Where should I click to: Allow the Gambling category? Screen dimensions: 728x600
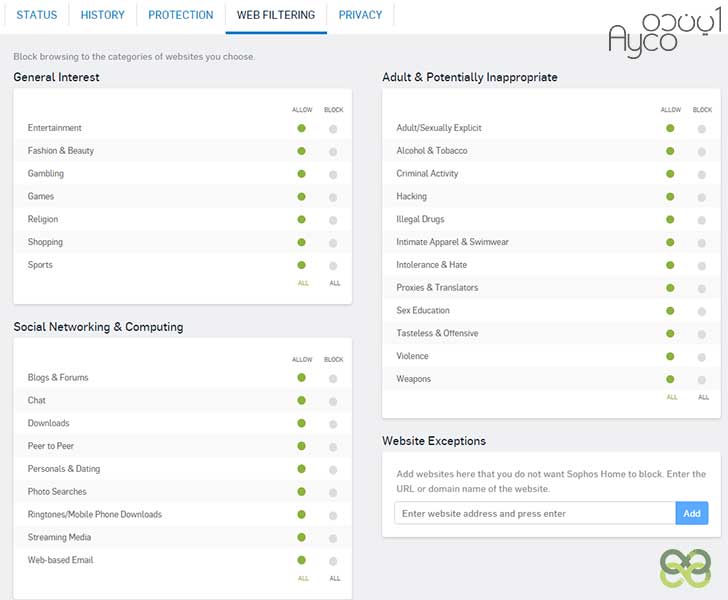coord(301,174)
